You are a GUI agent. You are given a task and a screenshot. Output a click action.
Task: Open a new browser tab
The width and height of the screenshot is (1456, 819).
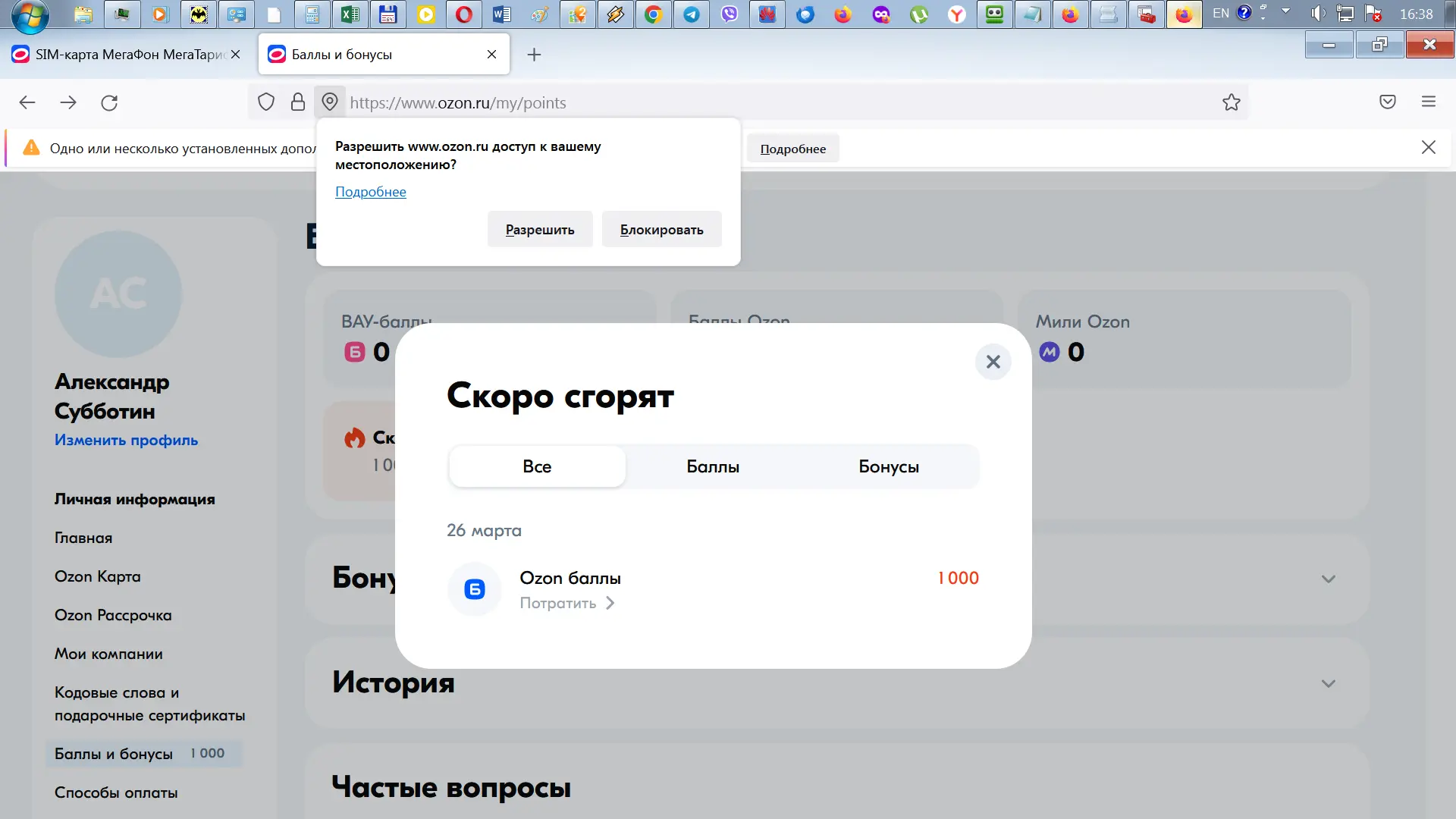[x=535, y=55]
